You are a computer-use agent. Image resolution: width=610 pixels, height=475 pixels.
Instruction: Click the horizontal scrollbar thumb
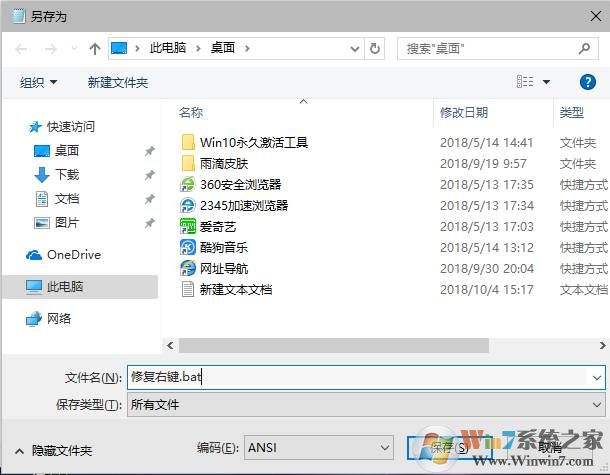pyautogui.click(x=334, y=345)
